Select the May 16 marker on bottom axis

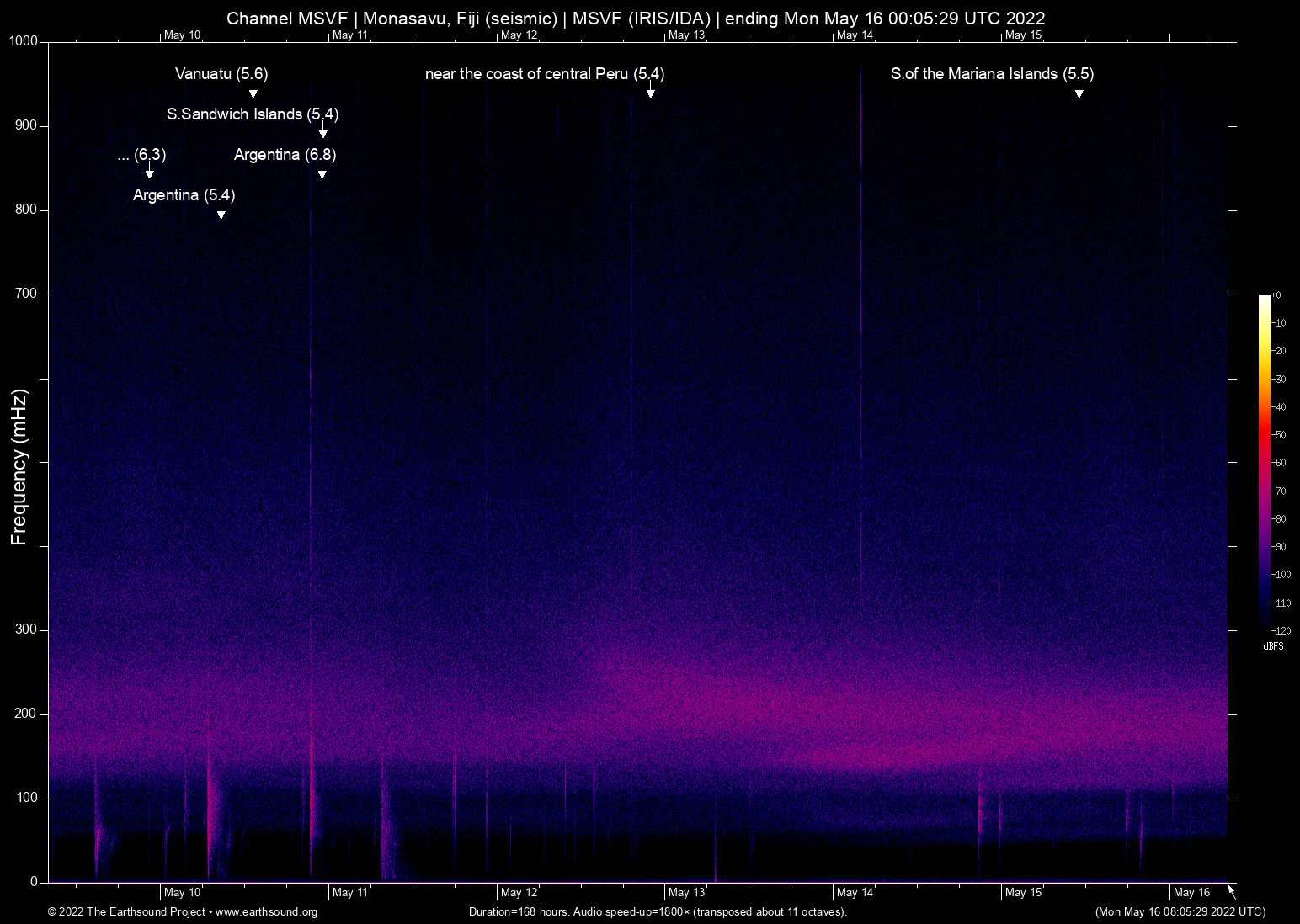1191,893
